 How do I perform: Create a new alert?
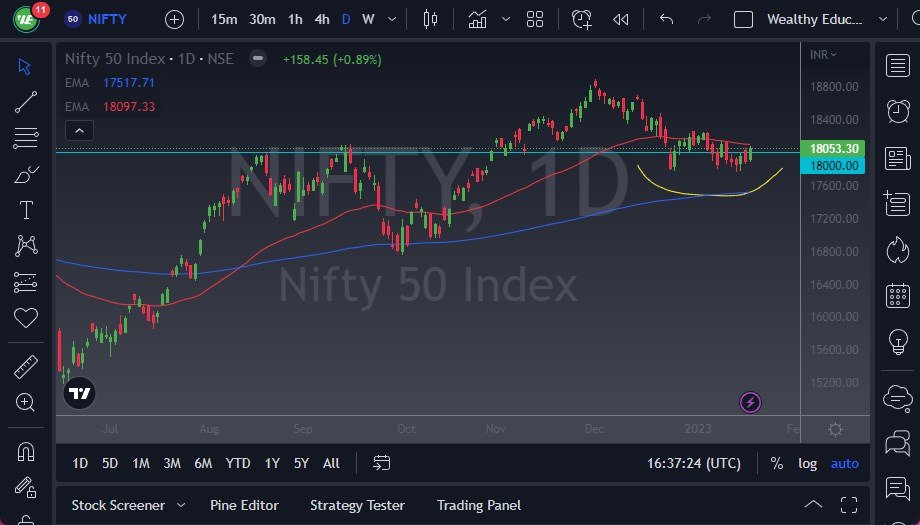click(x=581, y=19)
